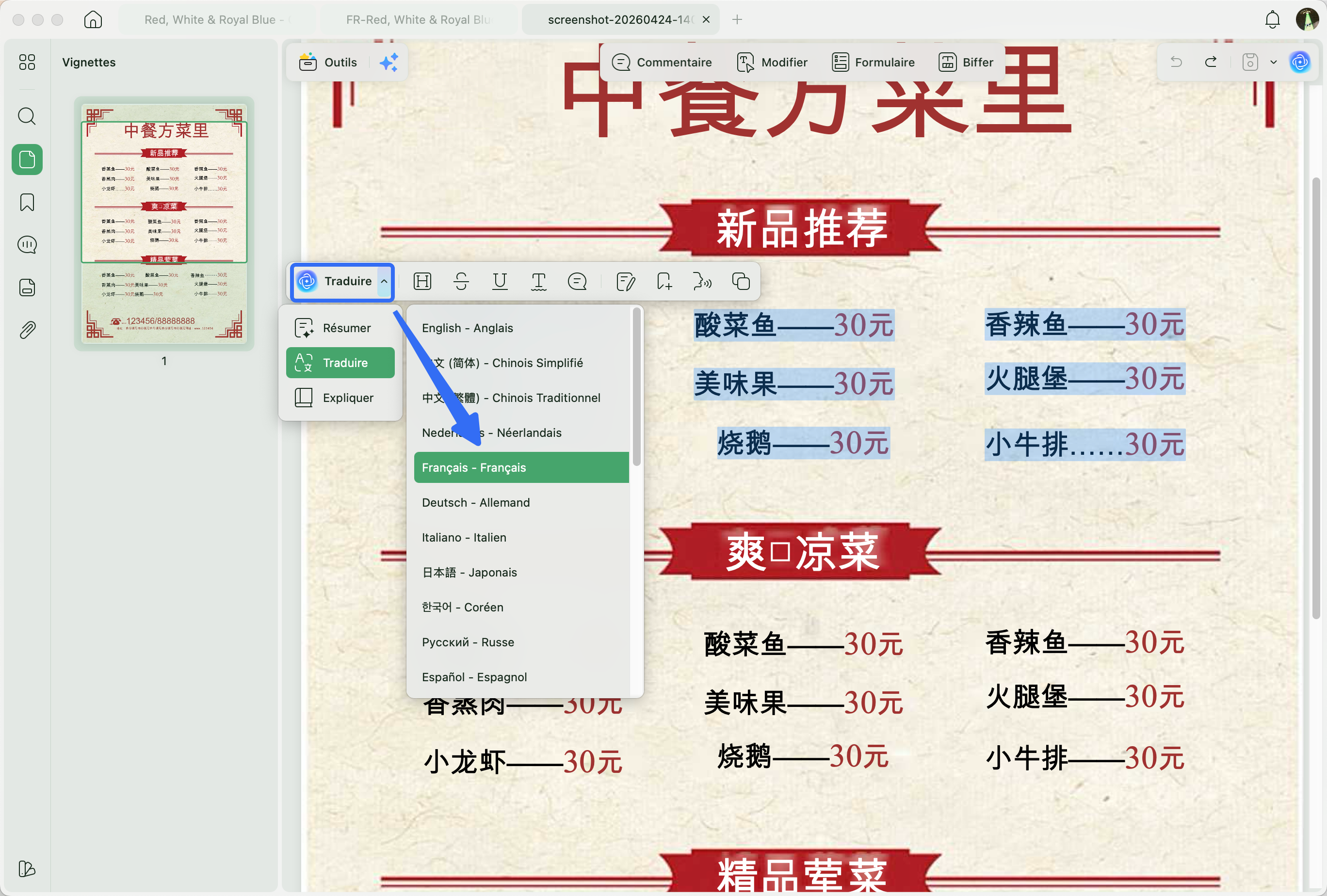Select page 1 thumbnail
1327x896 pixels.
164,224
